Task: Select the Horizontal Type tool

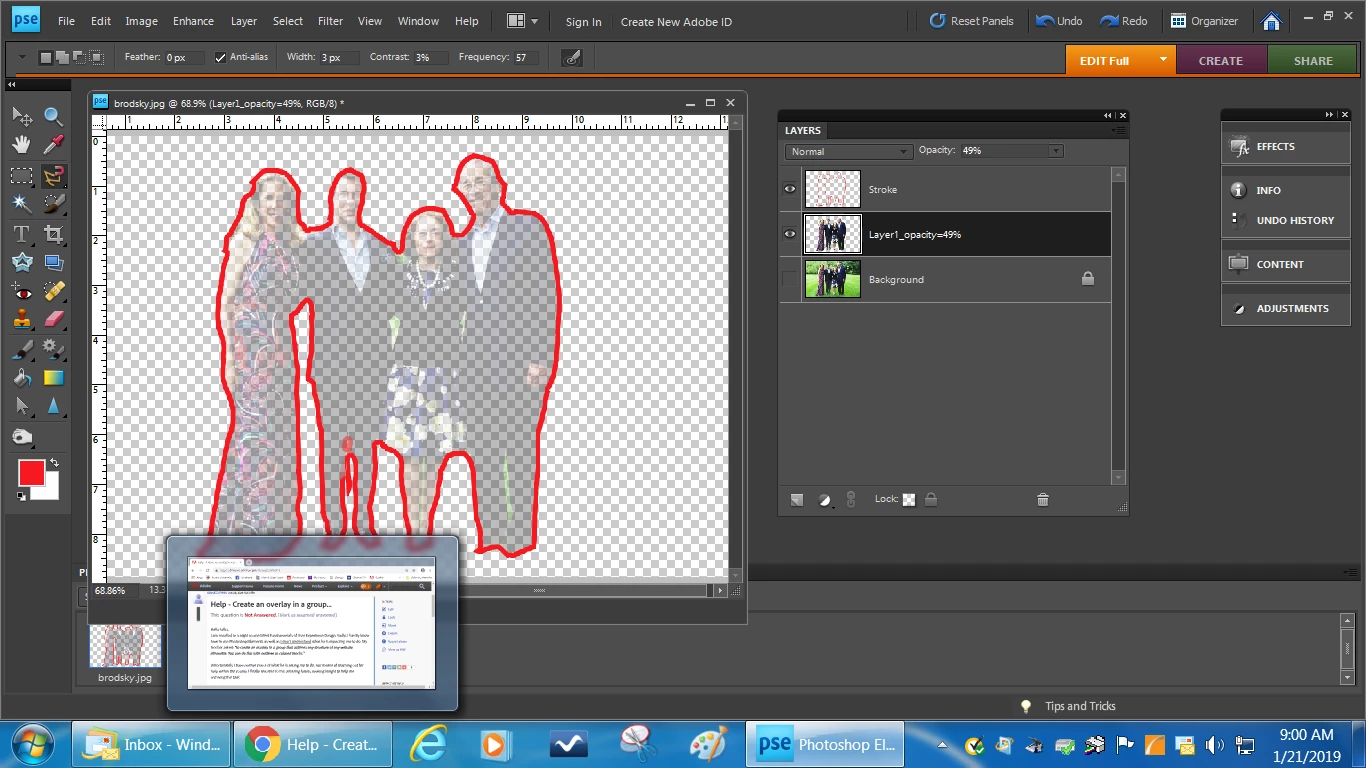Action: (21, 235)
